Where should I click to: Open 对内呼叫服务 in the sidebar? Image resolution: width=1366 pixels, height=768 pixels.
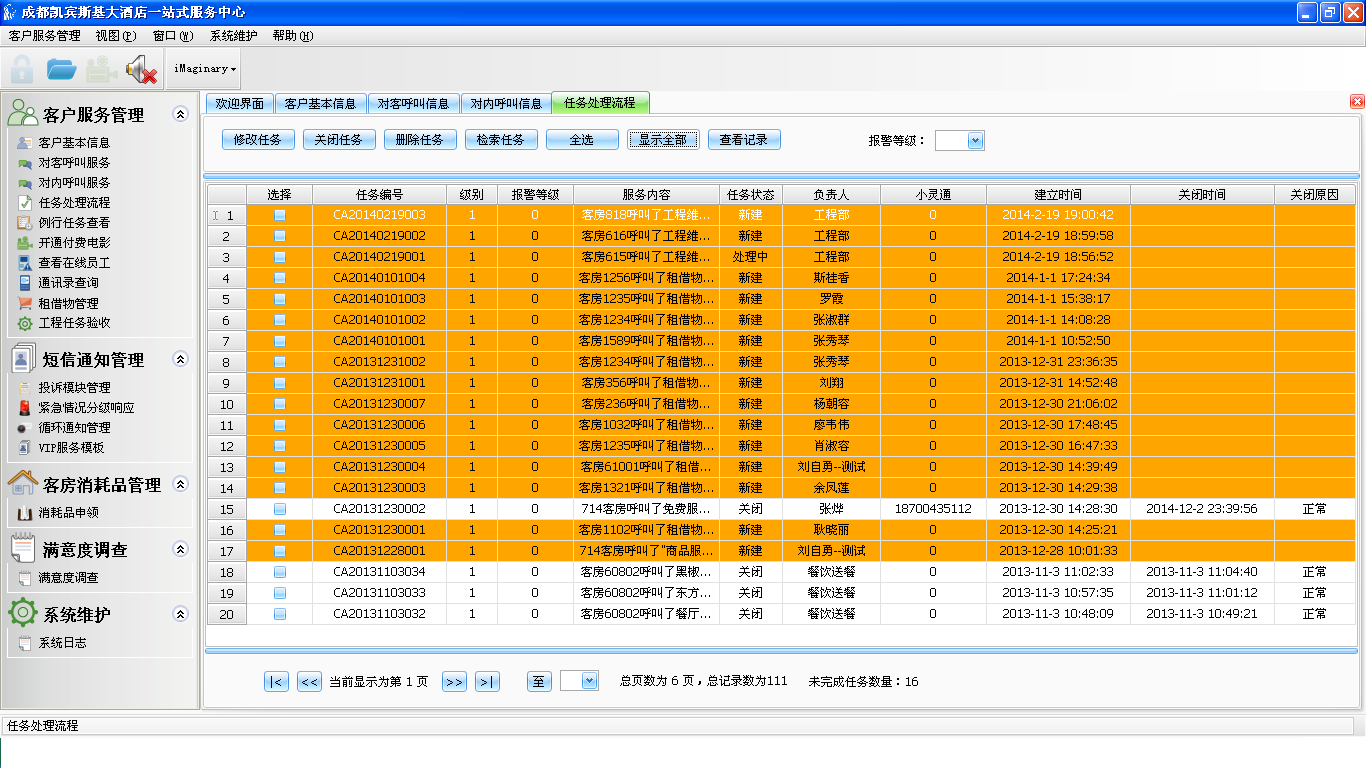tap(74, 183)
